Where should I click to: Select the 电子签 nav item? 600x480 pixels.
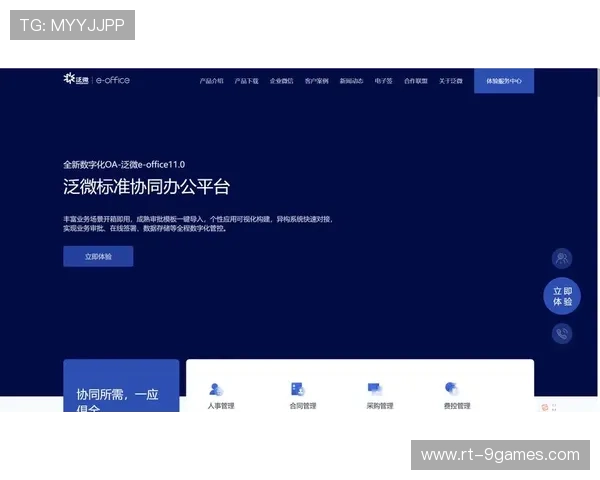[383, 81]
